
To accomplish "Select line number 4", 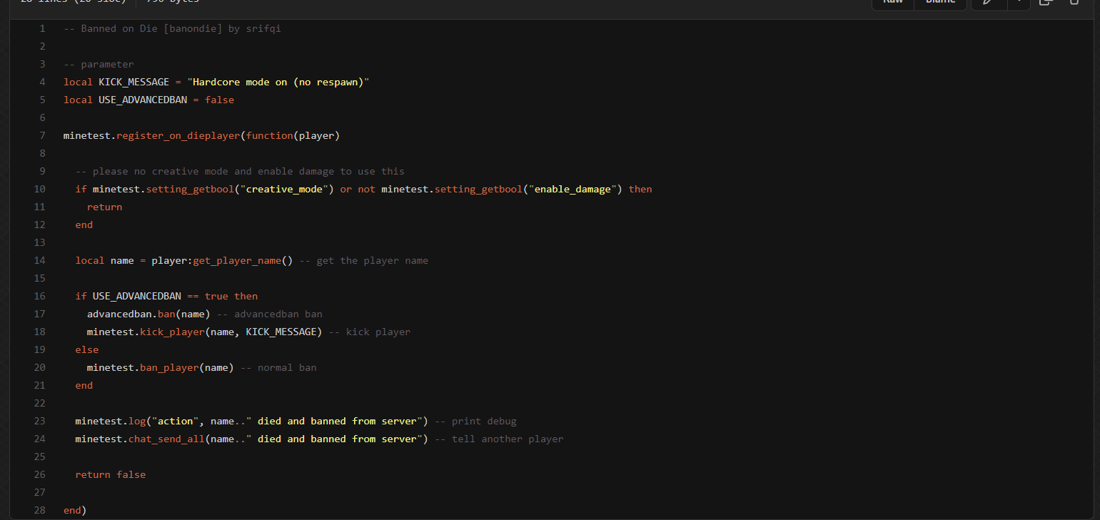I will 42,82.
